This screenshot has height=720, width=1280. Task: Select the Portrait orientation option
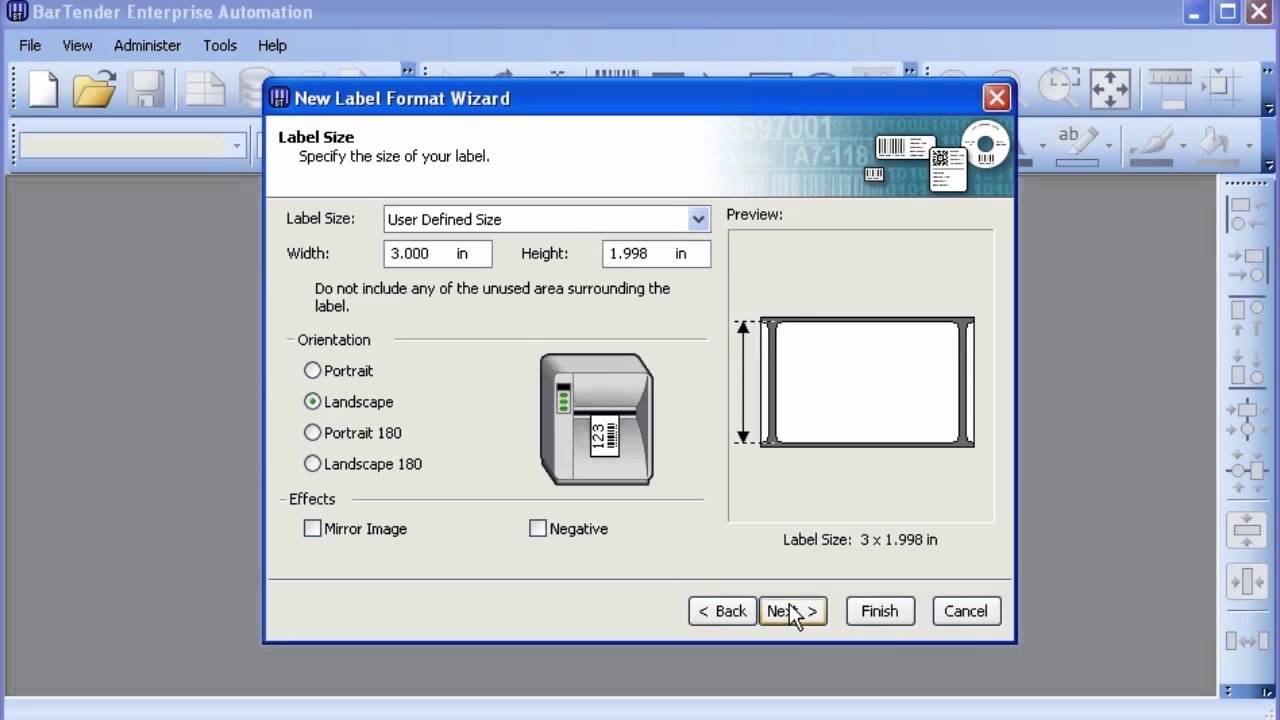tap(313, 371)
